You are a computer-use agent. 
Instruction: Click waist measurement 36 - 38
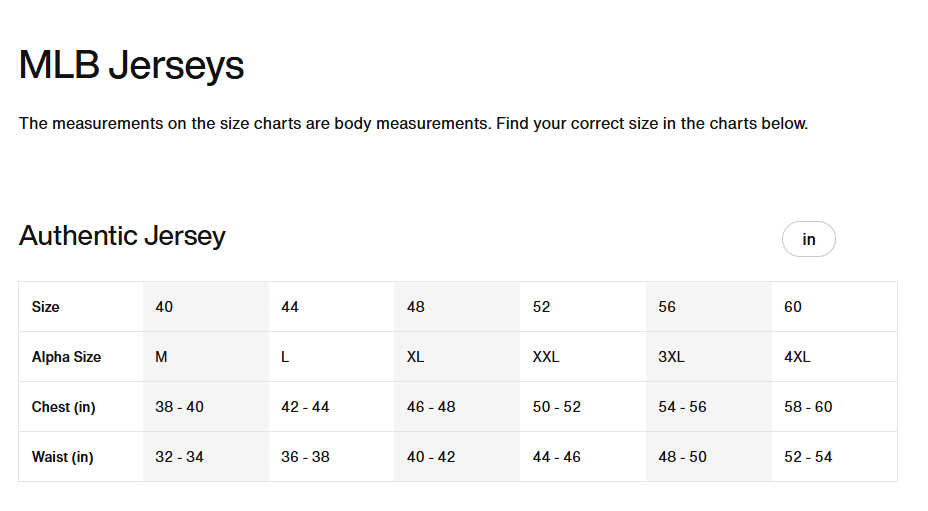point(305,457)
